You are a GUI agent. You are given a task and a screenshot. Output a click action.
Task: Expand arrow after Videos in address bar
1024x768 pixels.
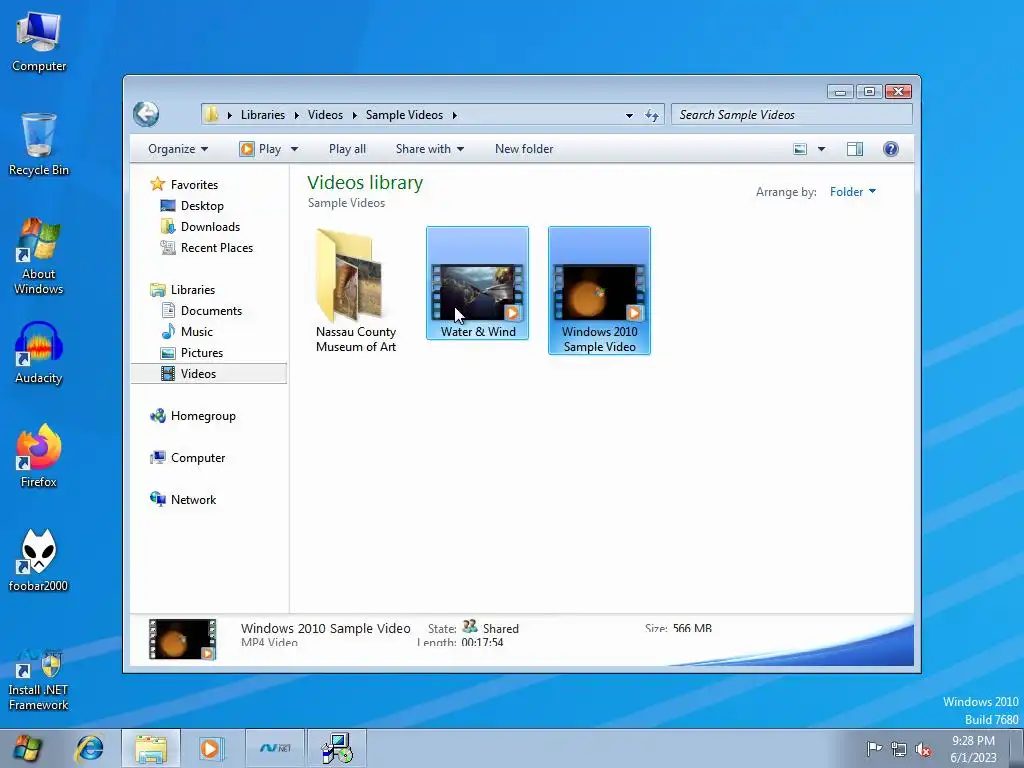355,116
